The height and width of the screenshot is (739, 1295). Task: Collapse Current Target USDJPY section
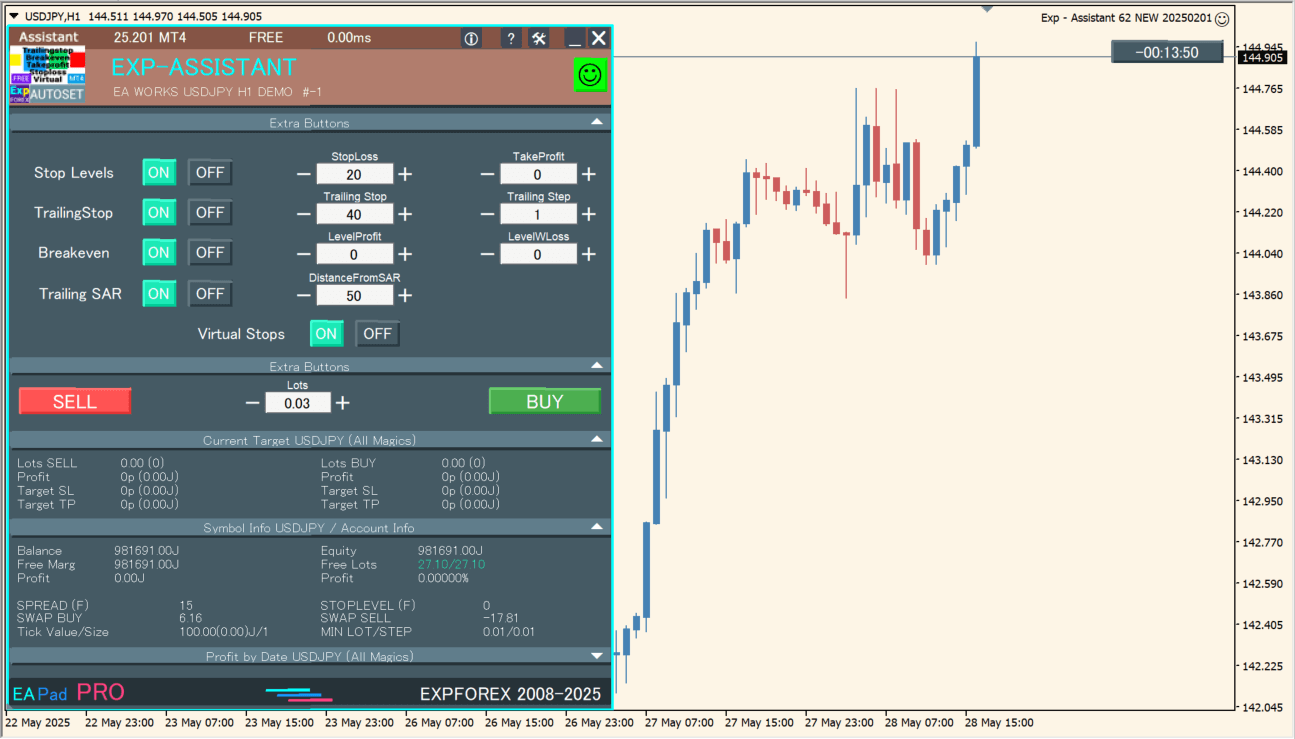coord(597,439)
